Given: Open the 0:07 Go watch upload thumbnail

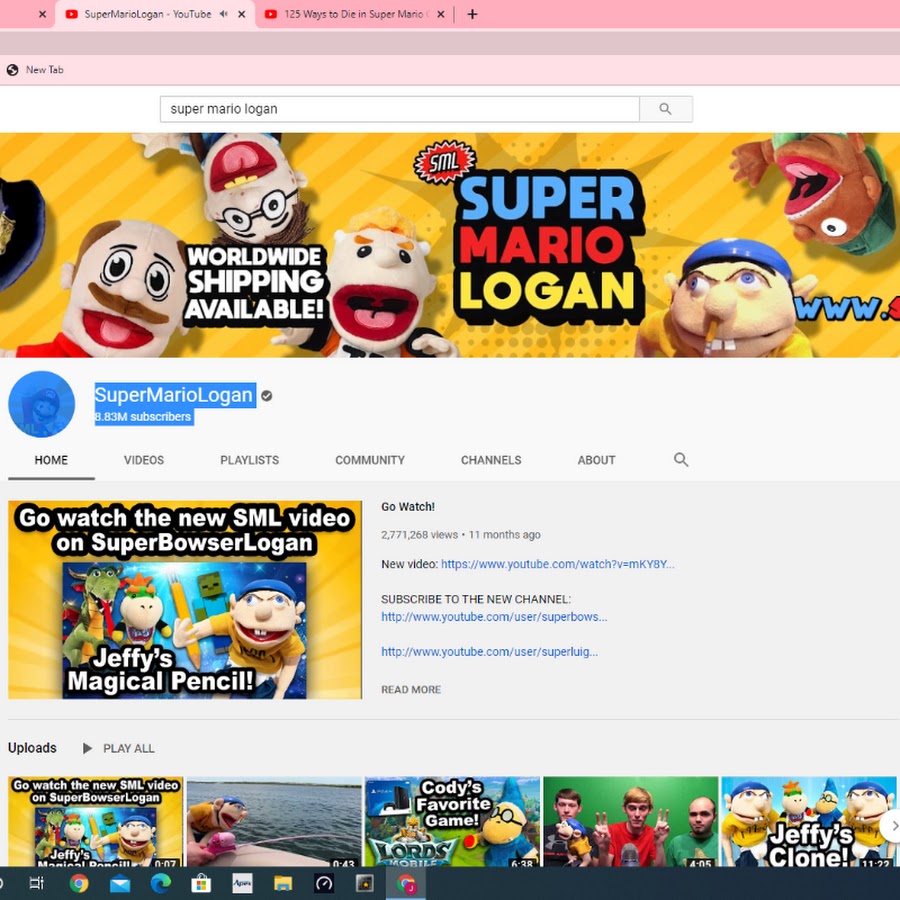Looking at the screenshot, I should pos(95,821).
